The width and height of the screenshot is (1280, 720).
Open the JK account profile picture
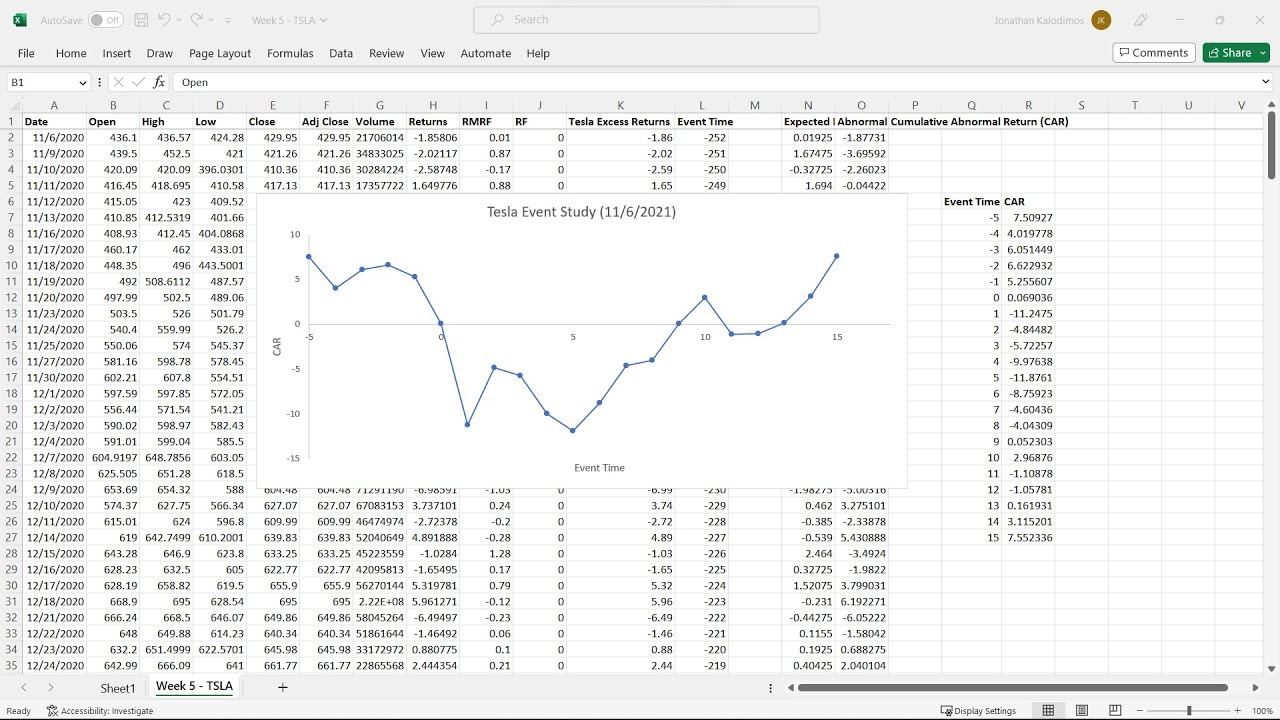point(1101,20)
